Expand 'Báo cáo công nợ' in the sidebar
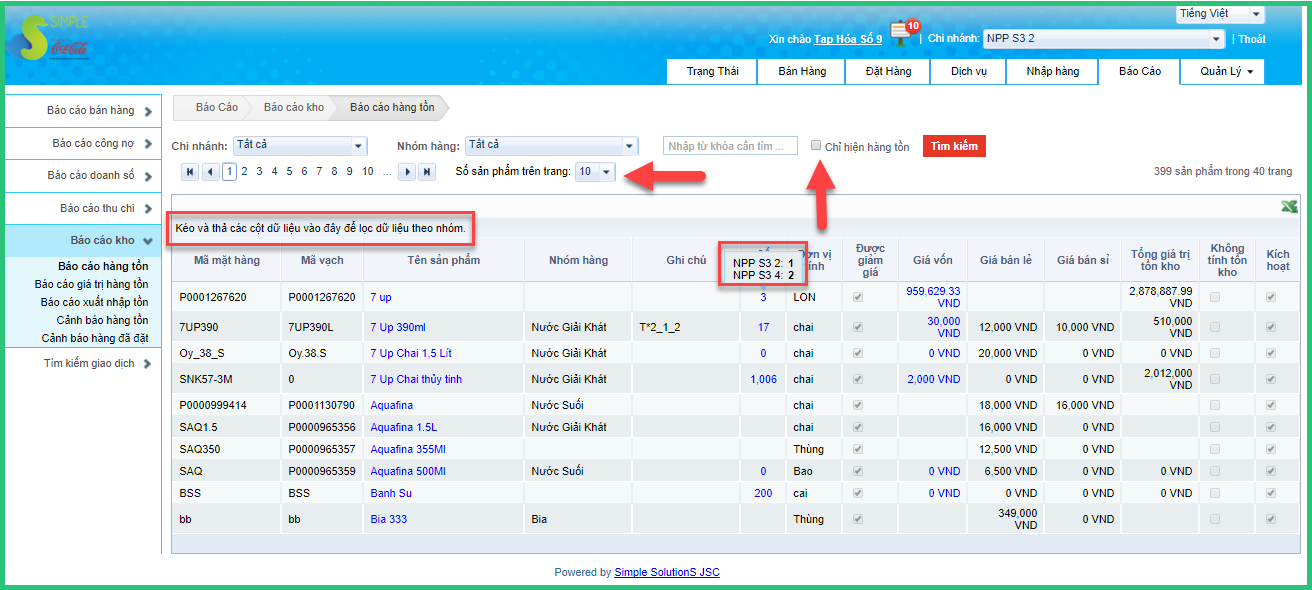 [x=83, y=144]
